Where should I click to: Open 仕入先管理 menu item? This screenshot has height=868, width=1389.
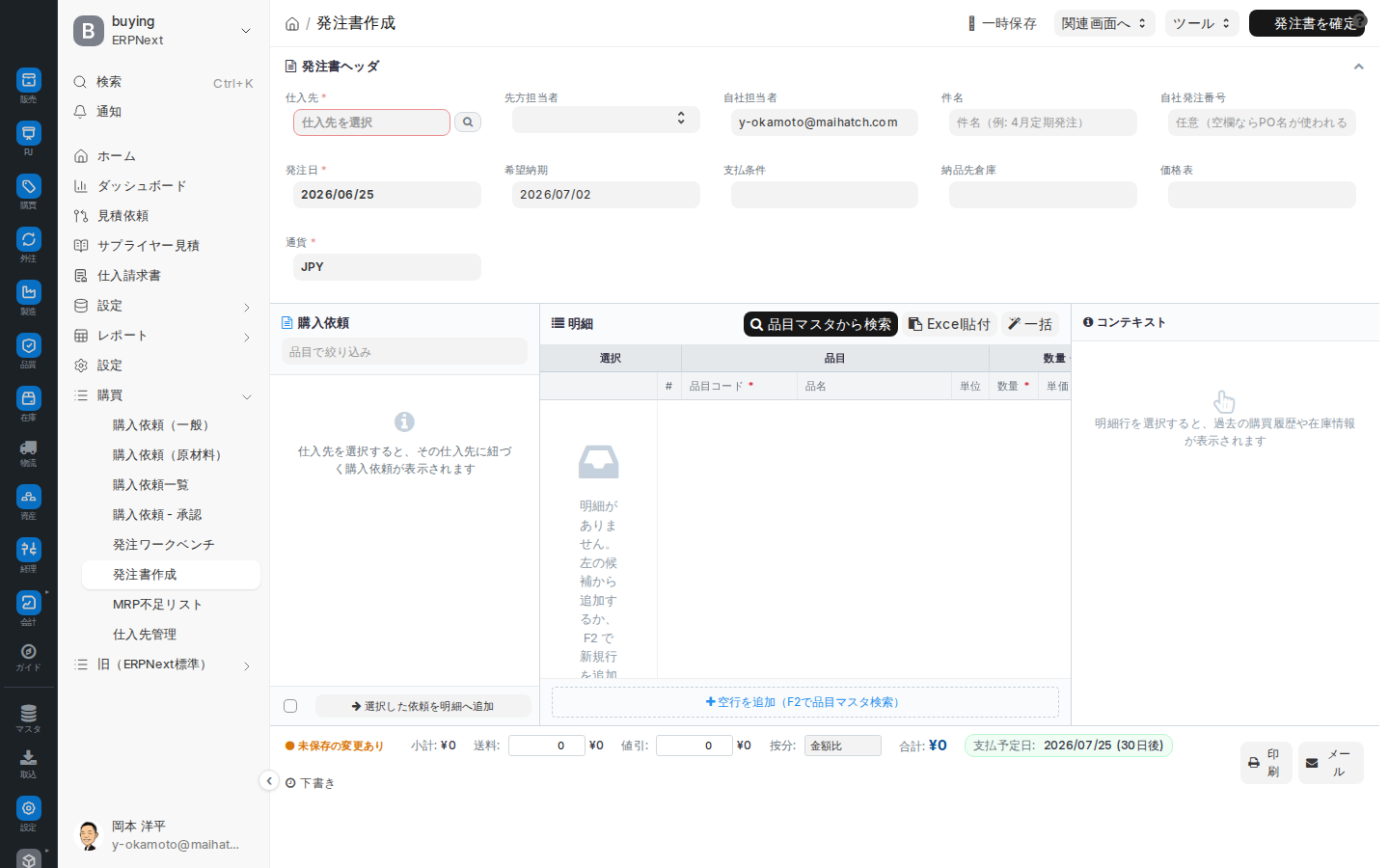[171, 635]
